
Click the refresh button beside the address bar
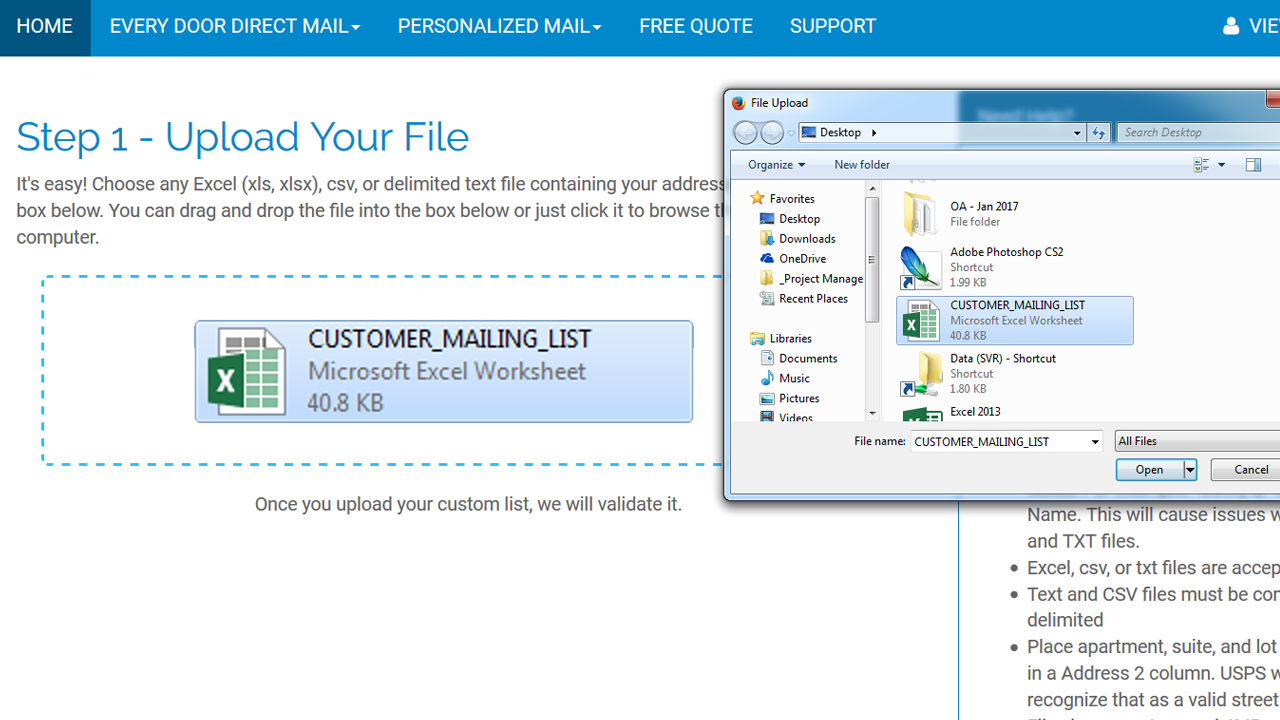1098,133
